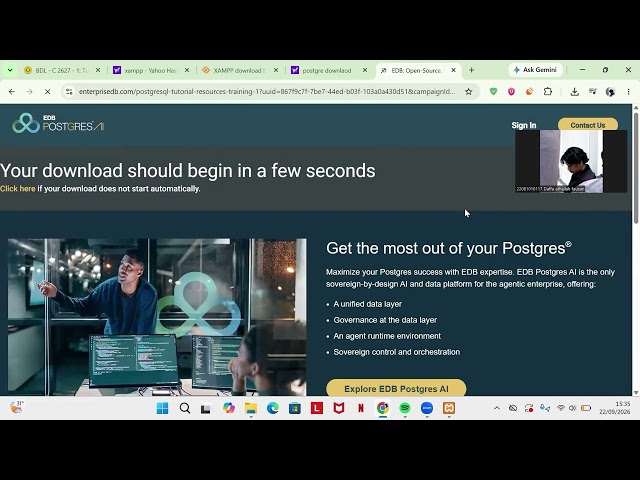Click the Ask Gemini button
This screenshot has width=640, height=480.
tap(535, 70)
